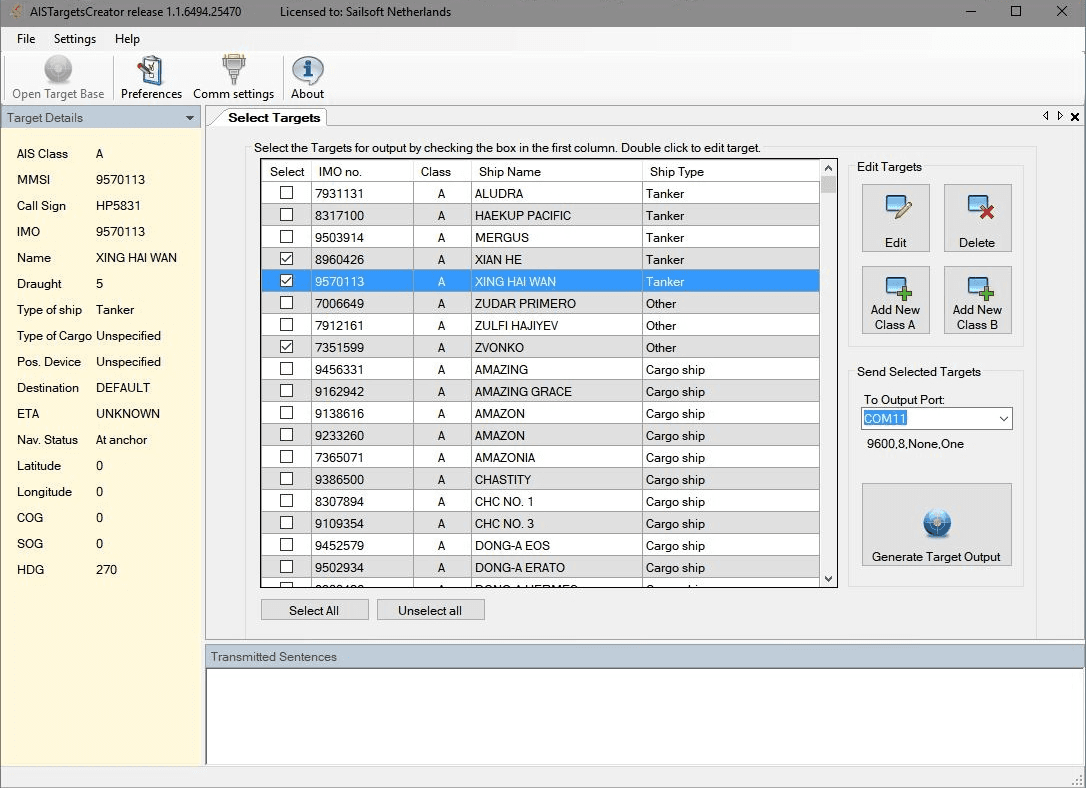Click IMO number 9138616 cell
This screenshot has height=788, width=1086.
point(362,413)
